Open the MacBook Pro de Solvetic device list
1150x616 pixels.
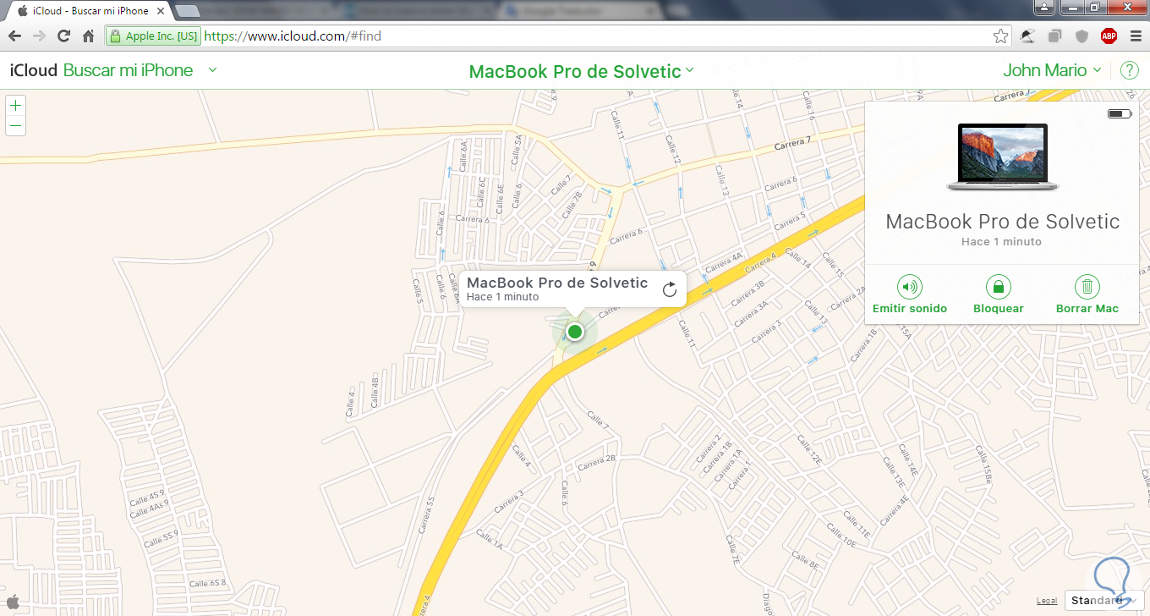click(581, 71)
